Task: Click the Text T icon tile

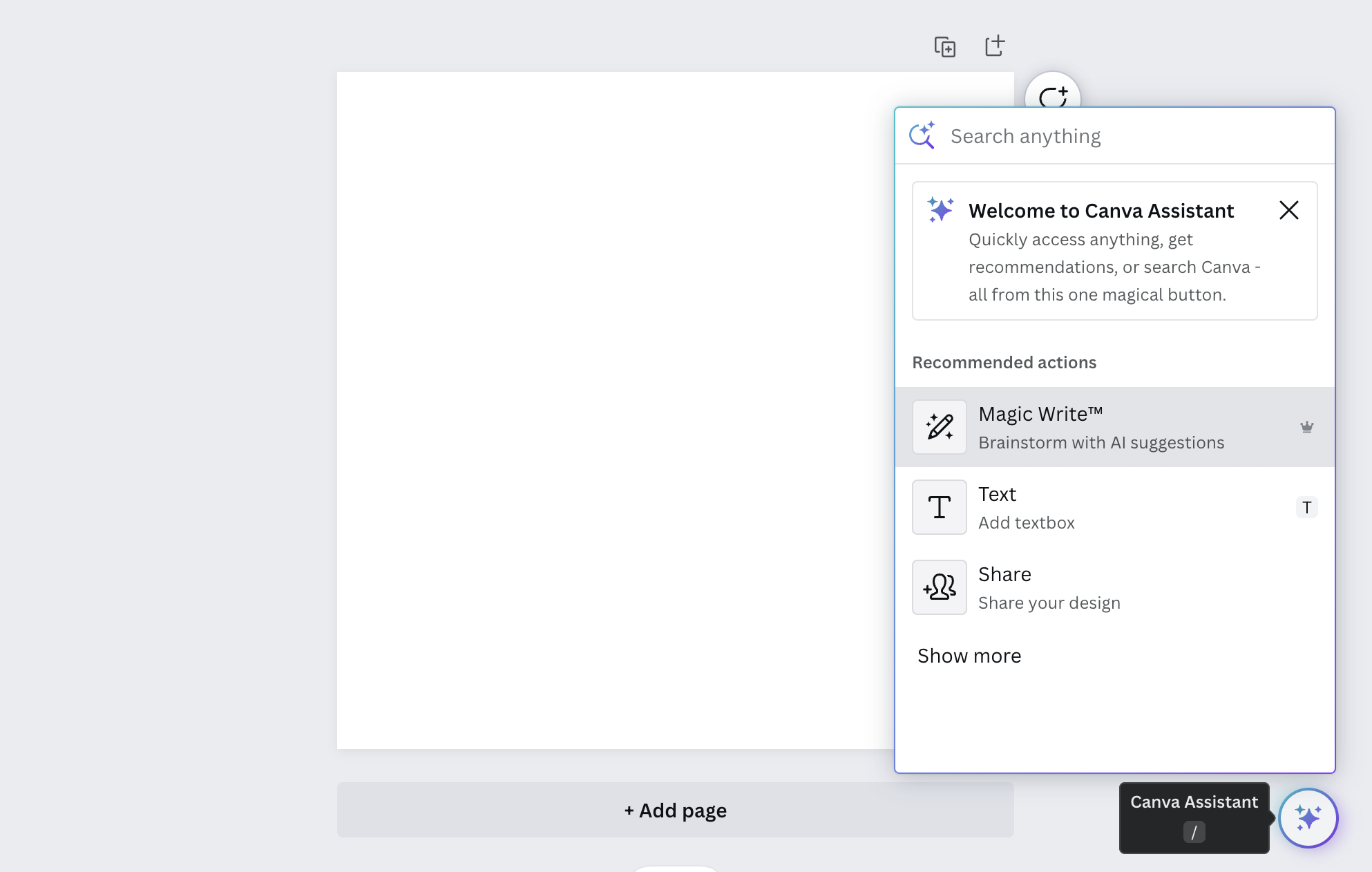Action: tap(939, 507)
